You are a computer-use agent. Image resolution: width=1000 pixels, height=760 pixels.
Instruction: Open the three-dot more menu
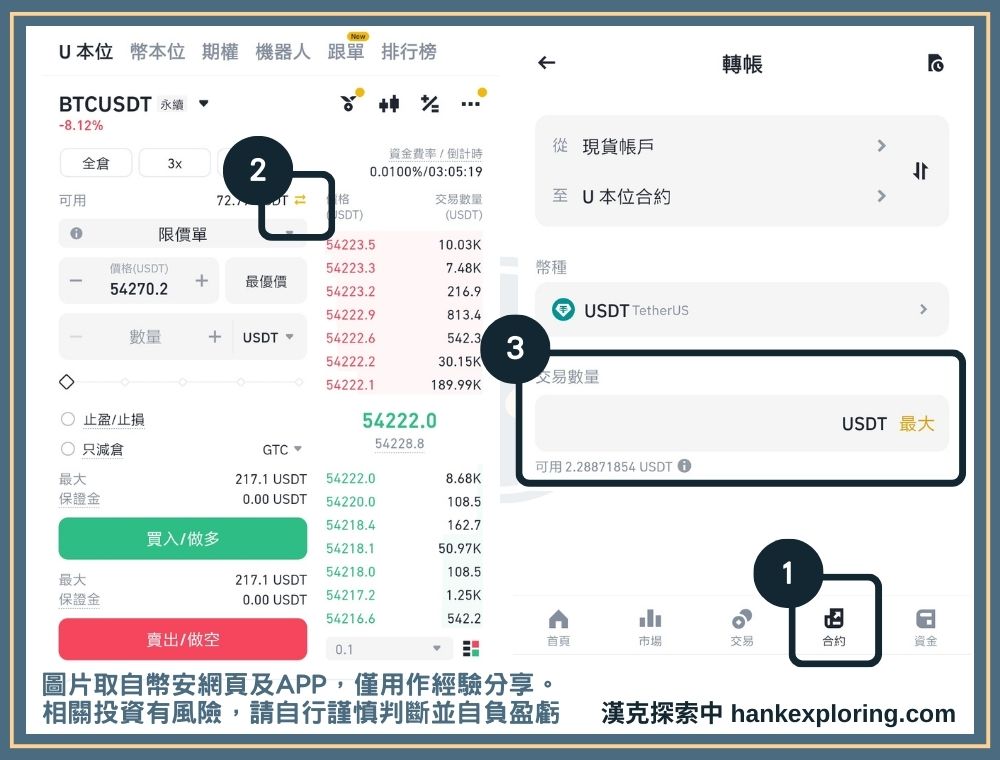pyautogui.click(x=471, y=103)
